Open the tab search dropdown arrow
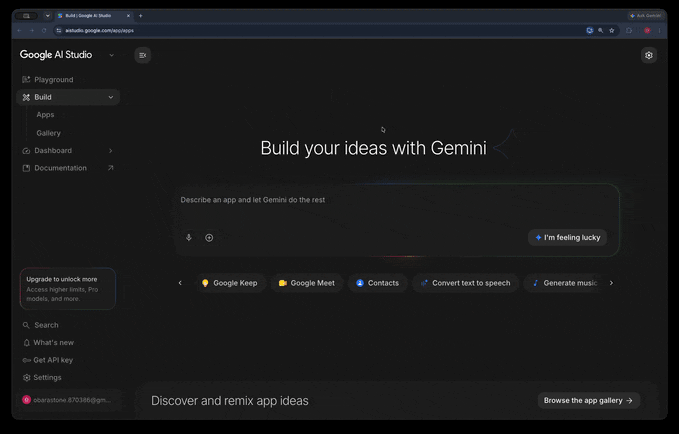 point(48,16)
